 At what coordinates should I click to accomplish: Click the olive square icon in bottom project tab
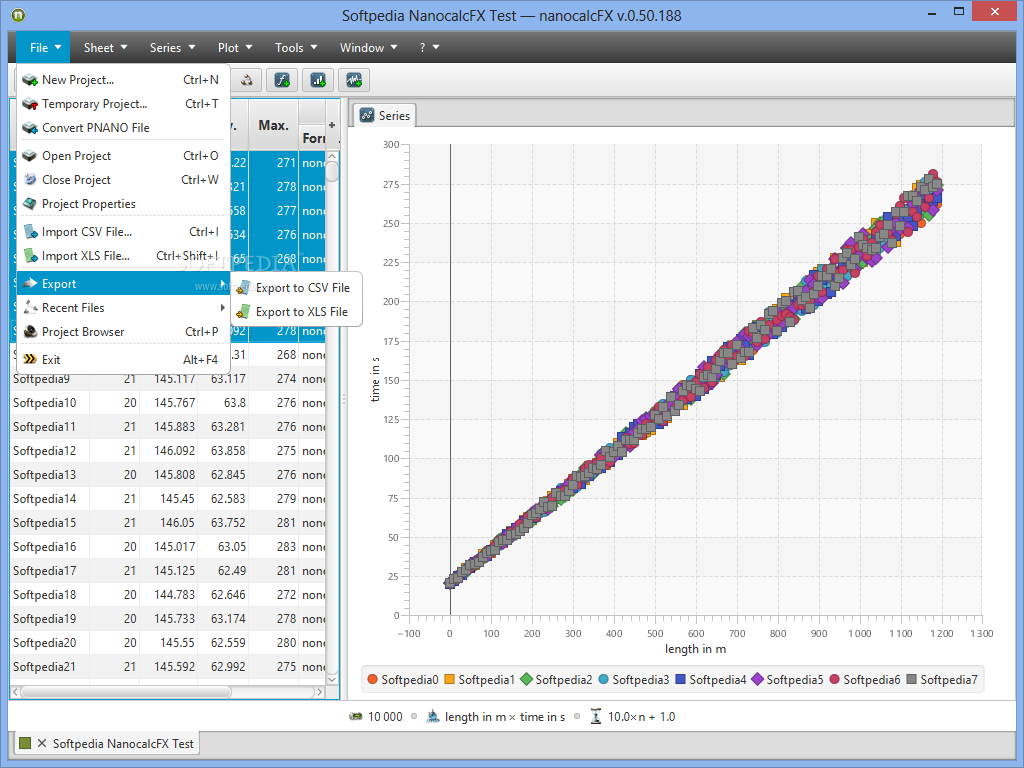click(x=25, y=743)
